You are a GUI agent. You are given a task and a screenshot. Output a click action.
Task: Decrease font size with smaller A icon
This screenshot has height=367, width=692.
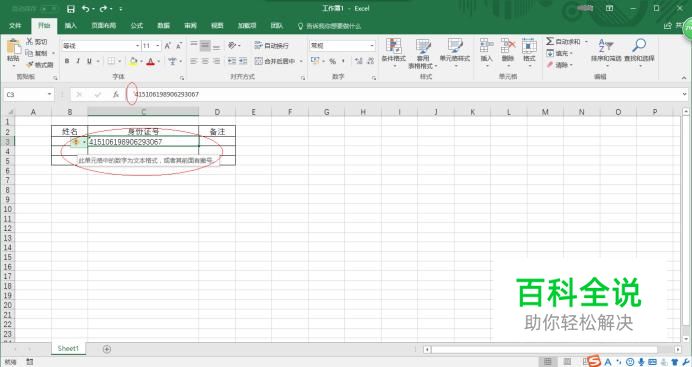[179, 46]
